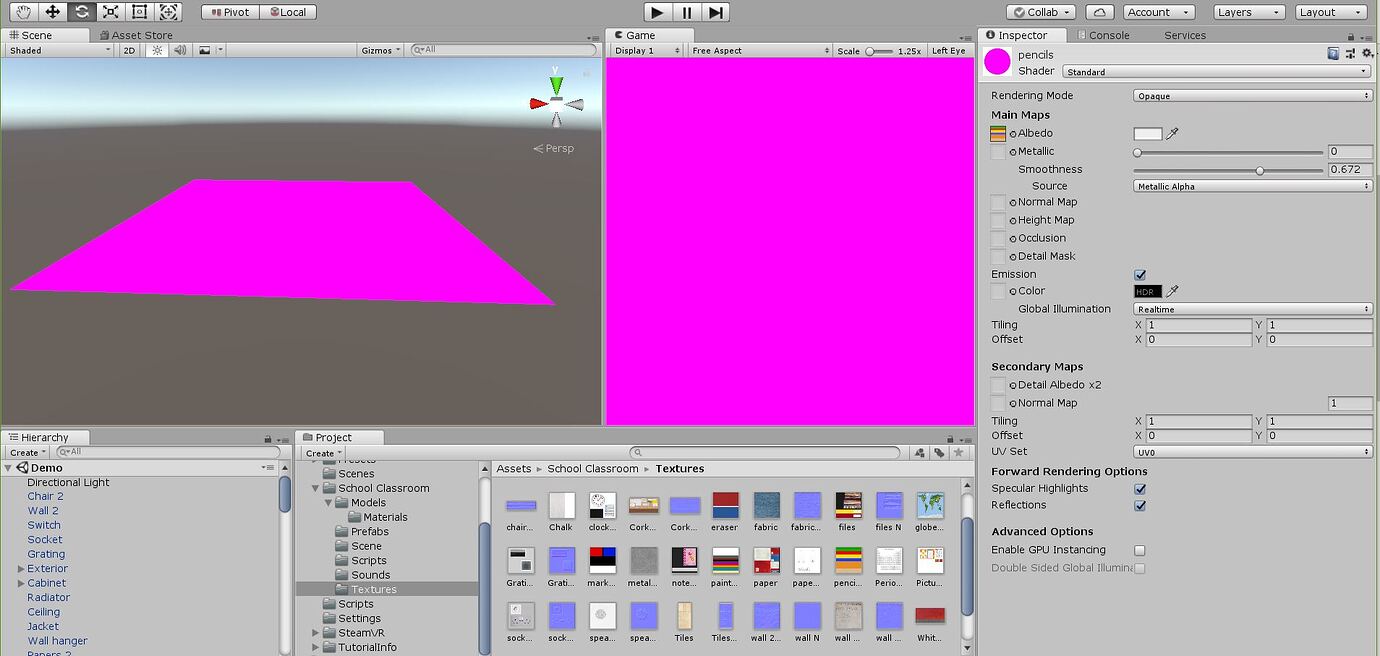Collapse the School Classroom folder tree

click(x=315, y=488)
